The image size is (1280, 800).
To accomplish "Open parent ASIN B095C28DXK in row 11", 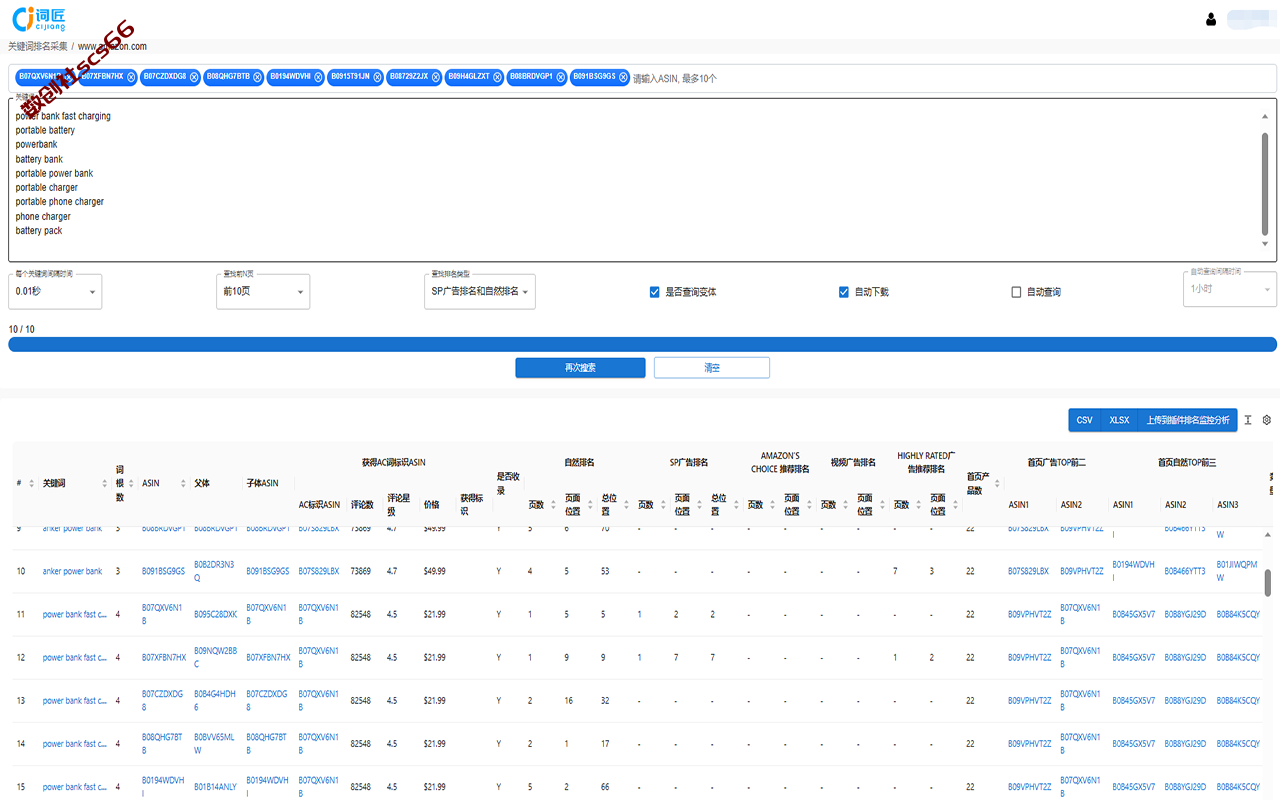I will [215, 614].
